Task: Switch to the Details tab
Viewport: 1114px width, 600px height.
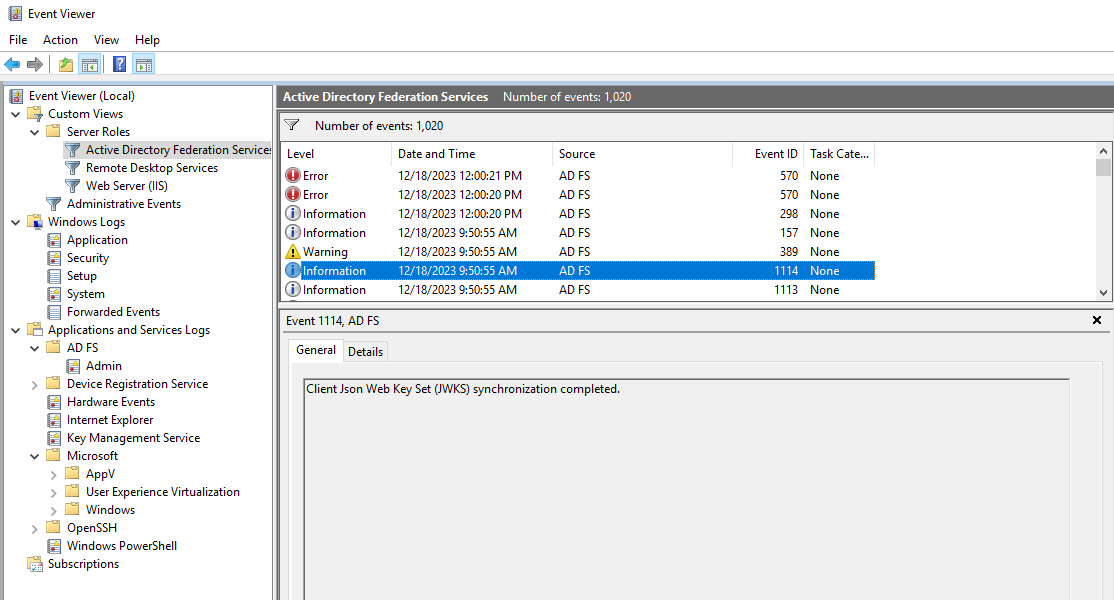Action: click(365, 351)
